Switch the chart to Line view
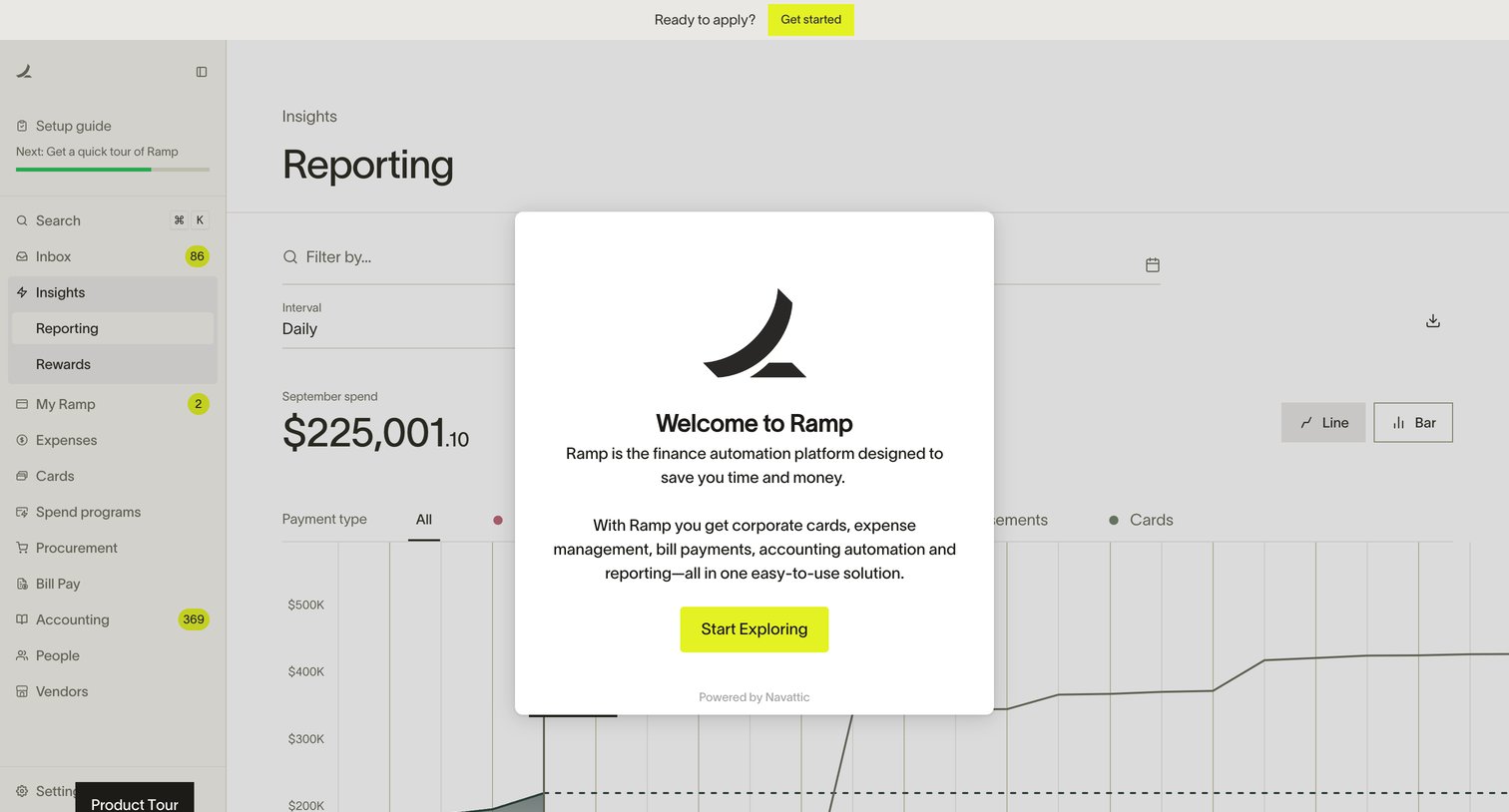 pyautogui.click(x=1323, y=423)
